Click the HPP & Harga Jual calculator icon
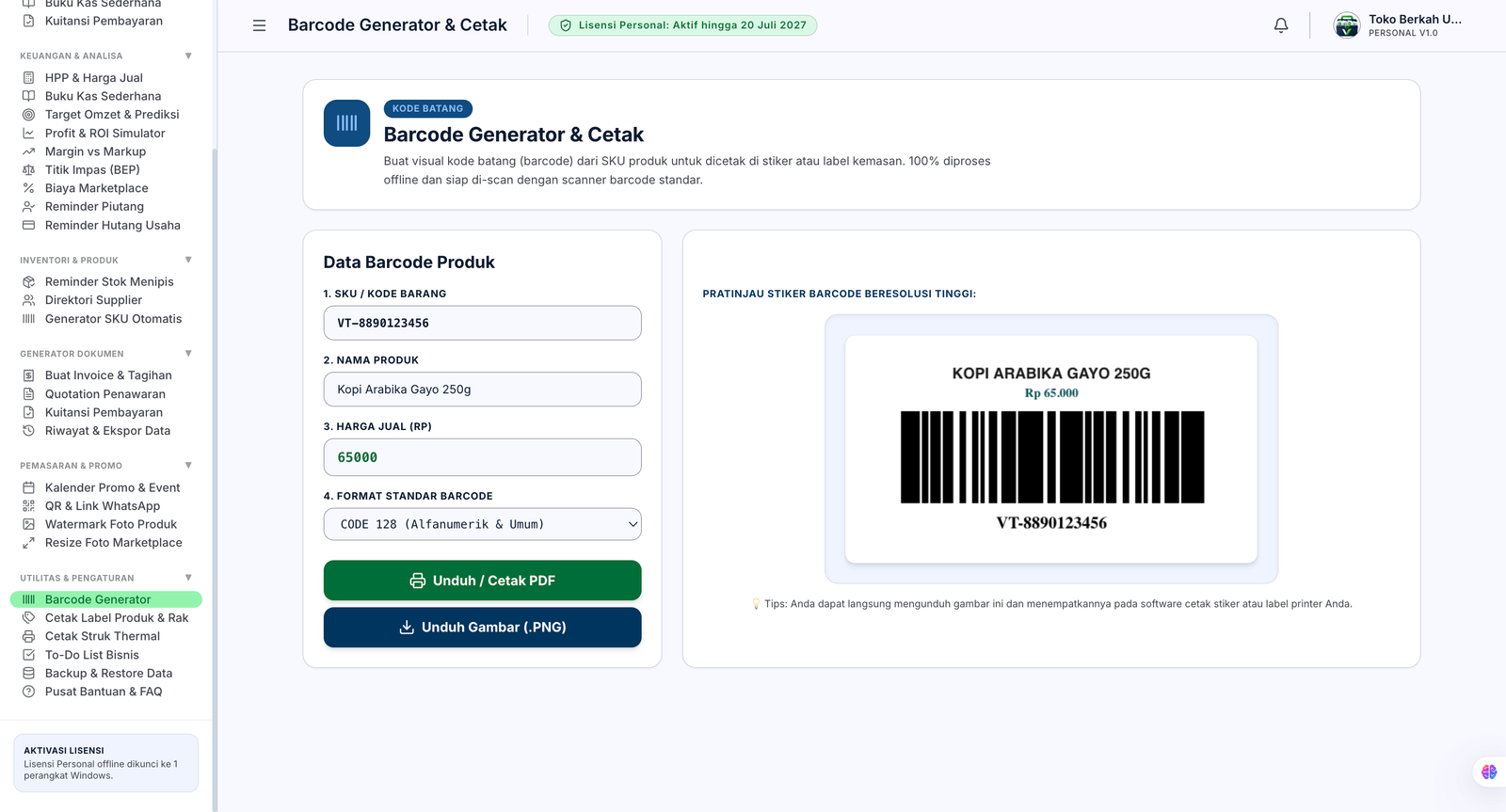Screen dimensions: 1506x812 pos(28,78)
